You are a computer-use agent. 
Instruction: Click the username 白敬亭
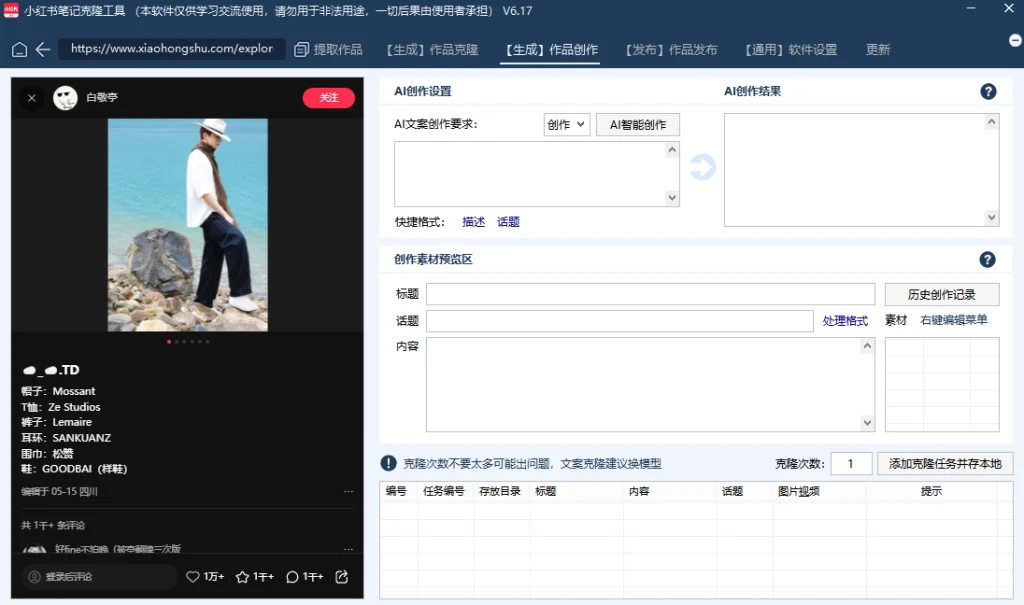tap(102, 97)
